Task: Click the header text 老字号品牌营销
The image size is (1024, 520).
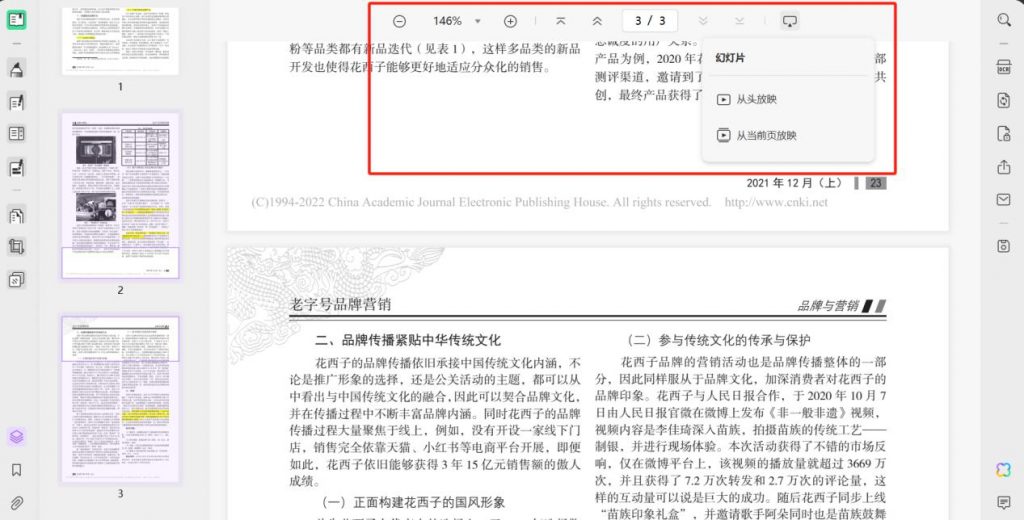Action: (x=340, y=304)
